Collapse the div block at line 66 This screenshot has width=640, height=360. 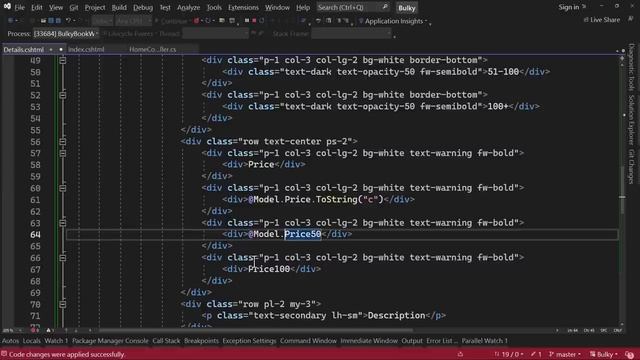click(x=62, y=258)
